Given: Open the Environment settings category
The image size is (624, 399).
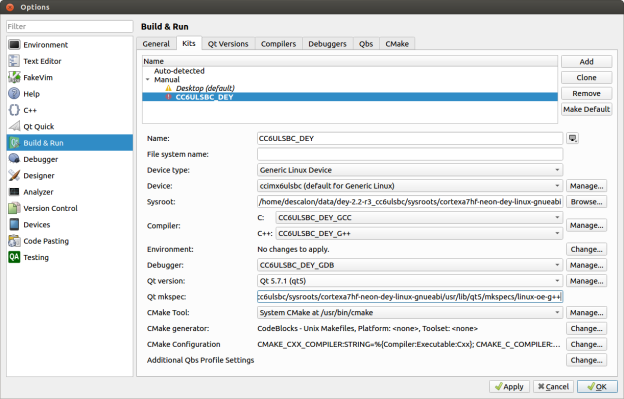Looking at the screenshot, I should coord(70,45).
